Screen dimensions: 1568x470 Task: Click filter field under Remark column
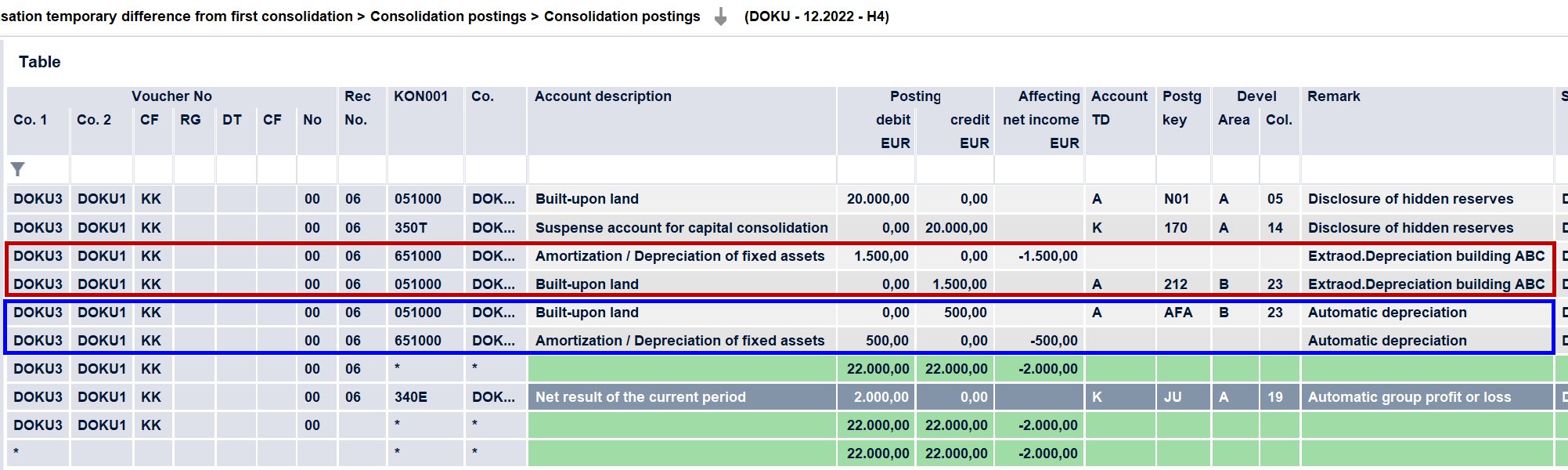click(x=1426, y=169)
